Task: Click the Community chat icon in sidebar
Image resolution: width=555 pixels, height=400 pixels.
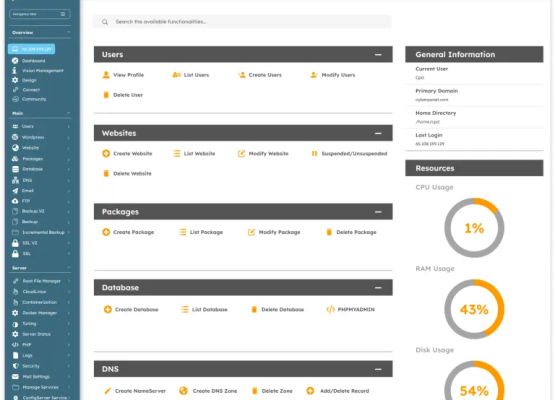Action: [15, 99]
